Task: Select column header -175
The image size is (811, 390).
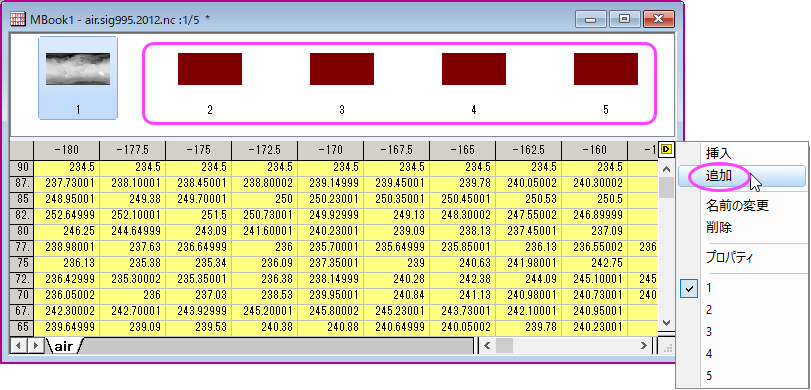Action: tap(199, 150)
